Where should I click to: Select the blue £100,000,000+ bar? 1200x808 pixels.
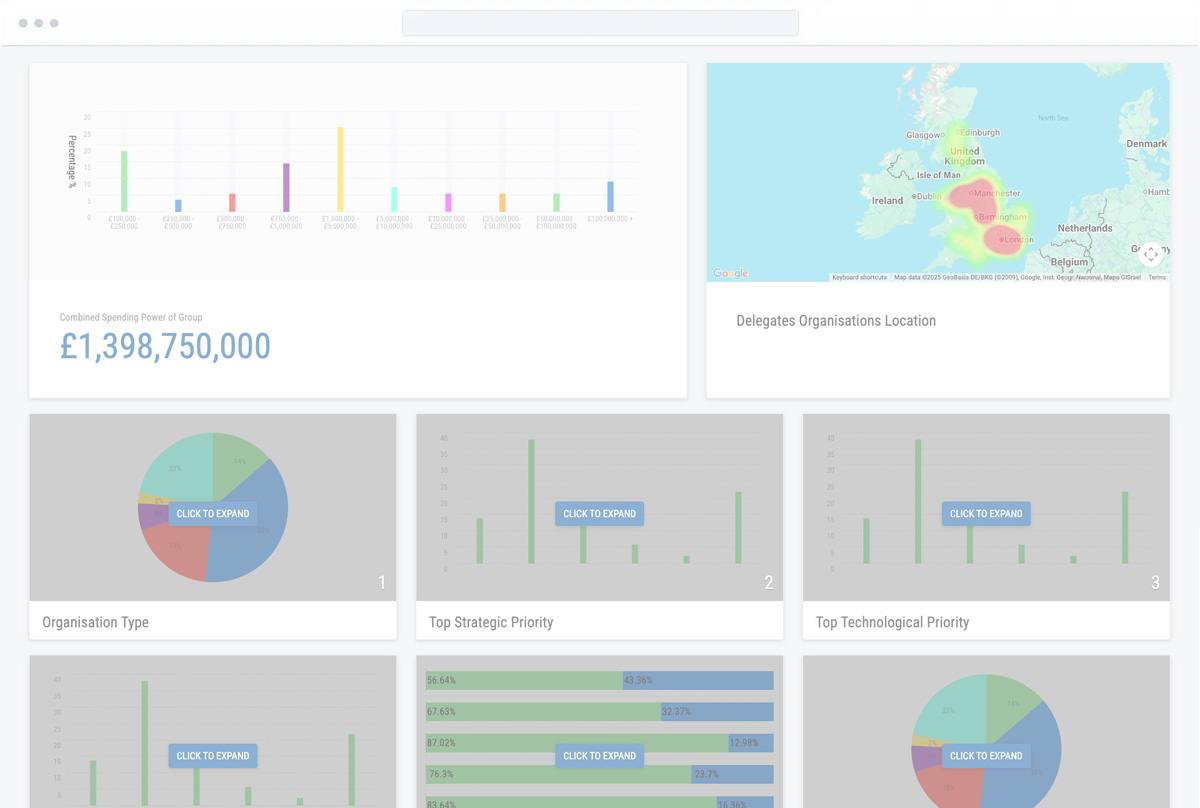click(610, 196)
